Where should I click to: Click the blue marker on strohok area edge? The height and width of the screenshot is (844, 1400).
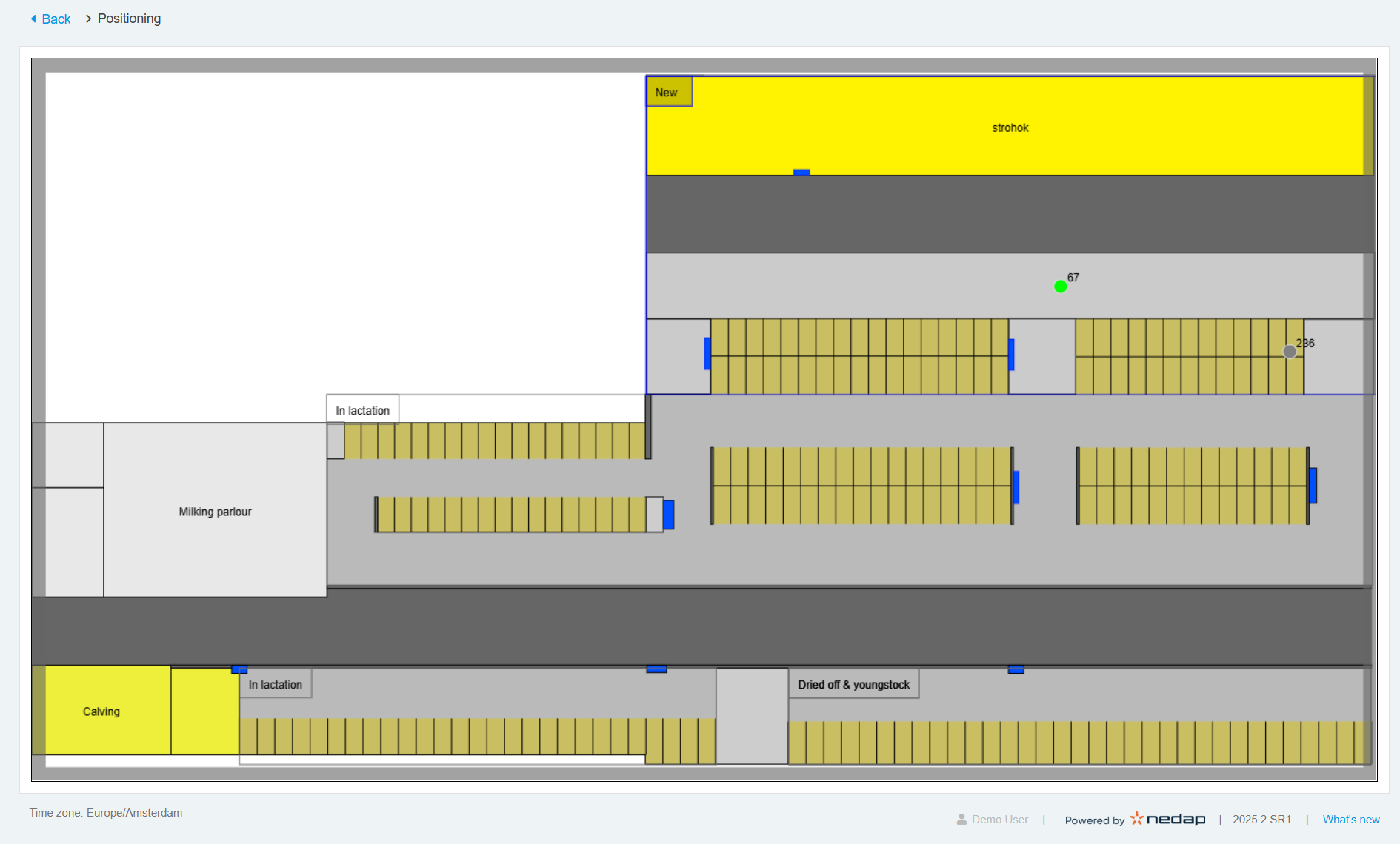coord(801,173)
